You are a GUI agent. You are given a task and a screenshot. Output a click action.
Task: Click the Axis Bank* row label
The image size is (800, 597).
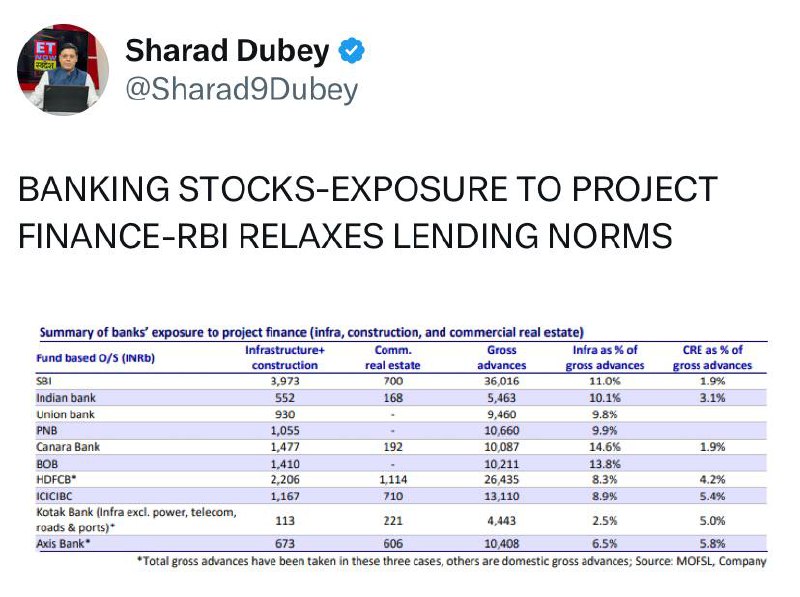pos(63,544)
